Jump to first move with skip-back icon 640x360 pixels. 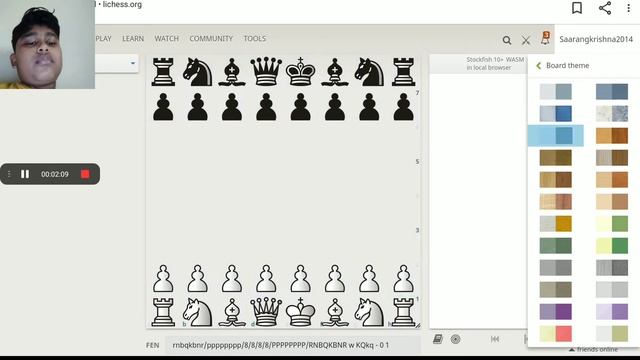(495, 339)
